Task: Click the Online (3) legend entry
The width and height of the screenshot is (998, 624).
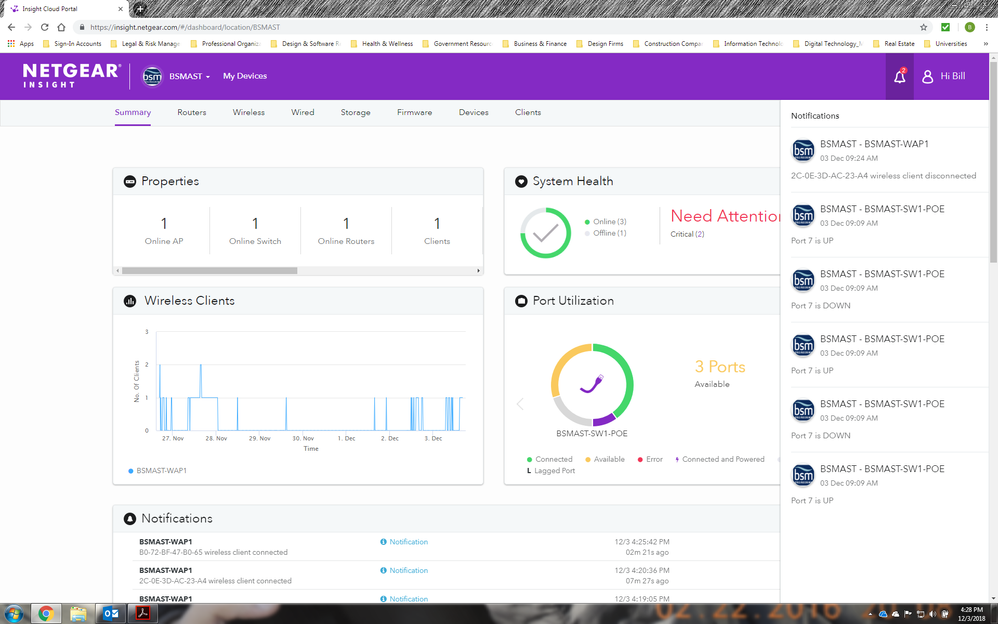Action: click(x=605, y=222)
